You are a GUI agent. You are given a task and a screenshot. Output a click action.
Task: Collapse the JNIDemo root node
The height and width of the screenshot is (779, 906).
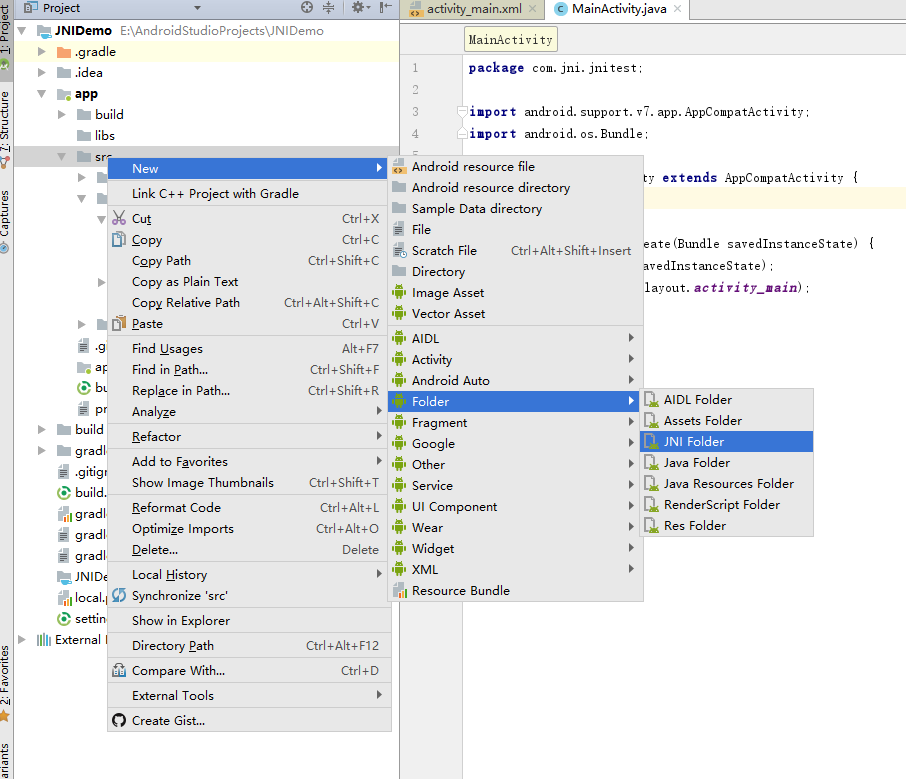(x=22, y=31)
